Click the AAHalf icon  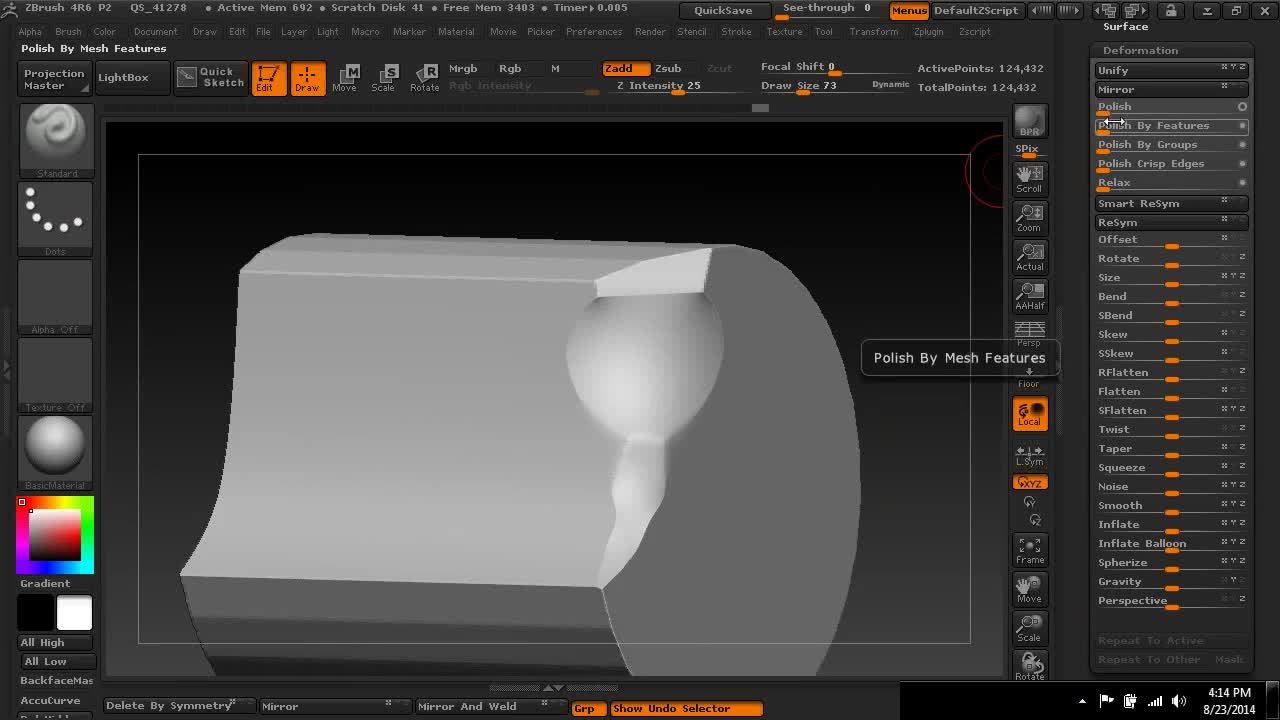1029,295
